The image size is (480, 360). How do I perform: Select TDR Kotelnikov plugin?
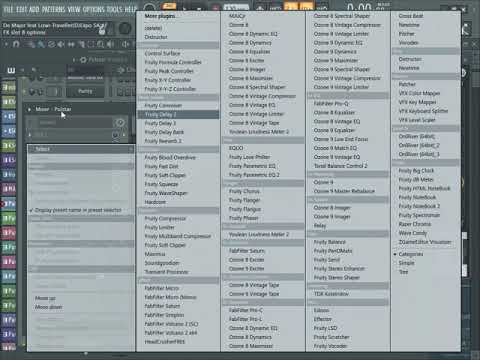(331, 294)
